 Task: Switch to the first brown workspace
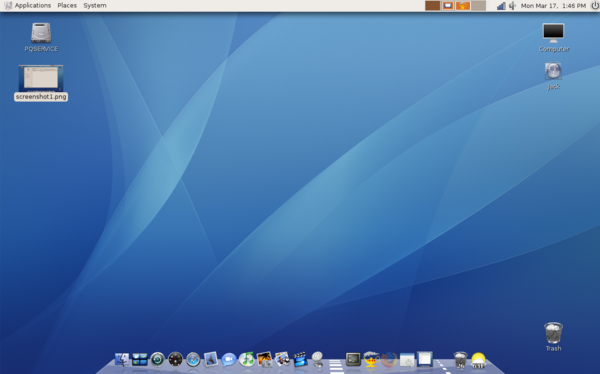point(432,5)
